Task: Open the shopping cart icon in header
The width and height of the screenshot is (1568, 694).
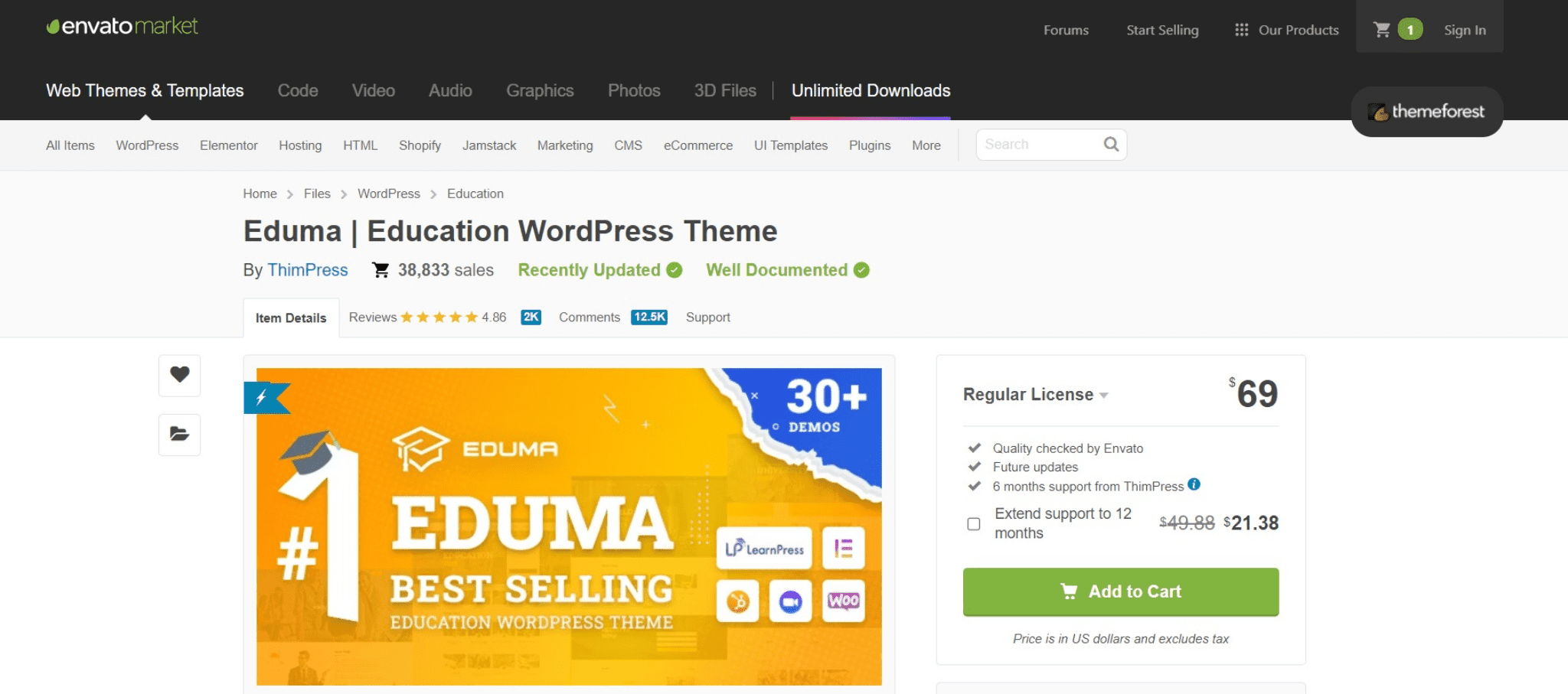Action: pyautogui.click(x=1382, y=30)
